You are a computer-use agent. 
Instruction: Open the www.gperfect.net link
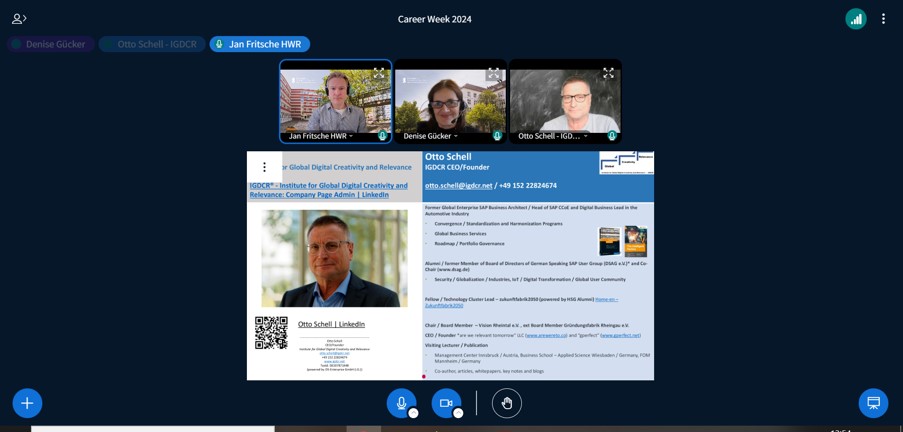point(620,335)
